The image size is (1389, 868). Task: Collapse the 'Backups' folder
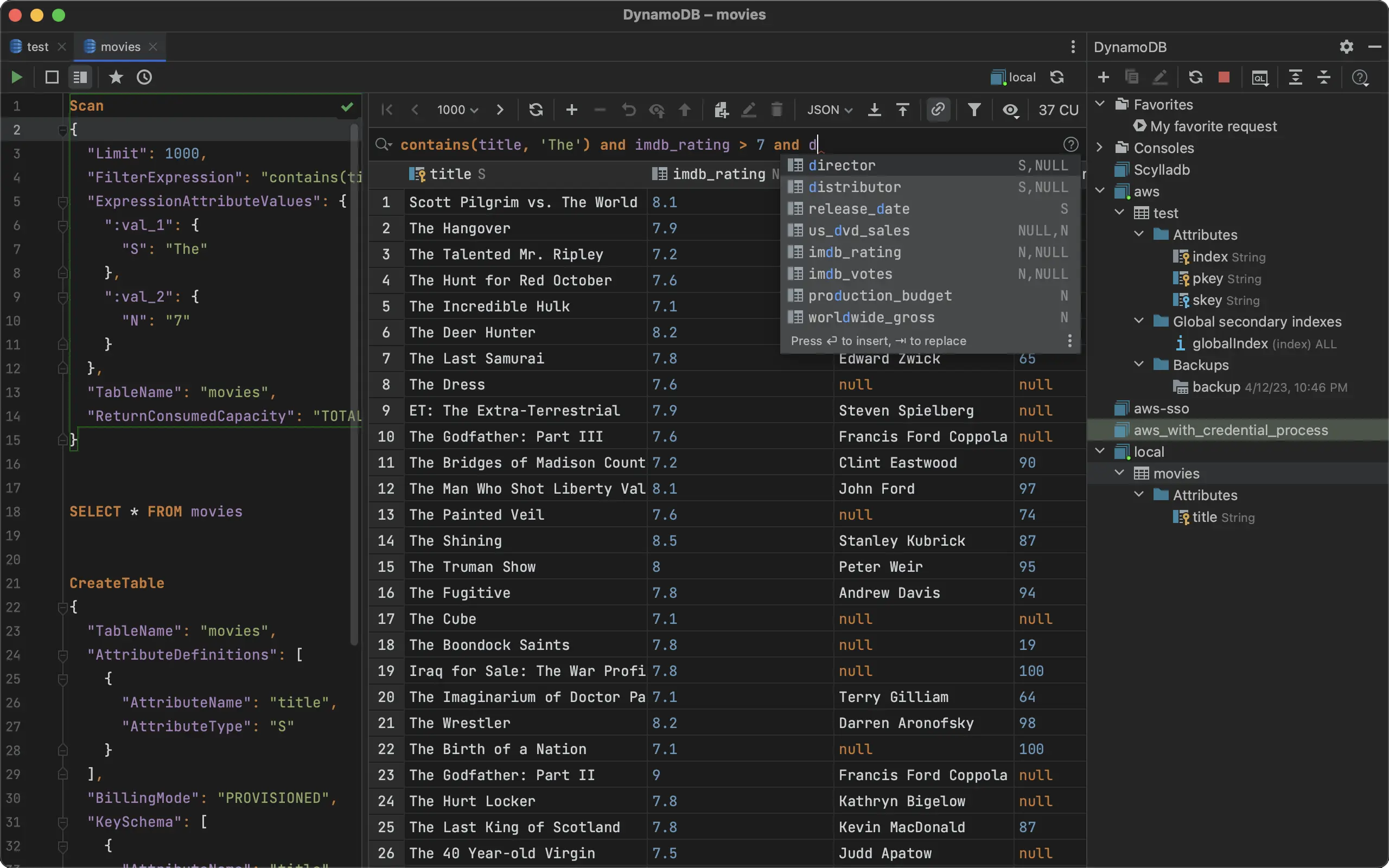[1139, 365]
